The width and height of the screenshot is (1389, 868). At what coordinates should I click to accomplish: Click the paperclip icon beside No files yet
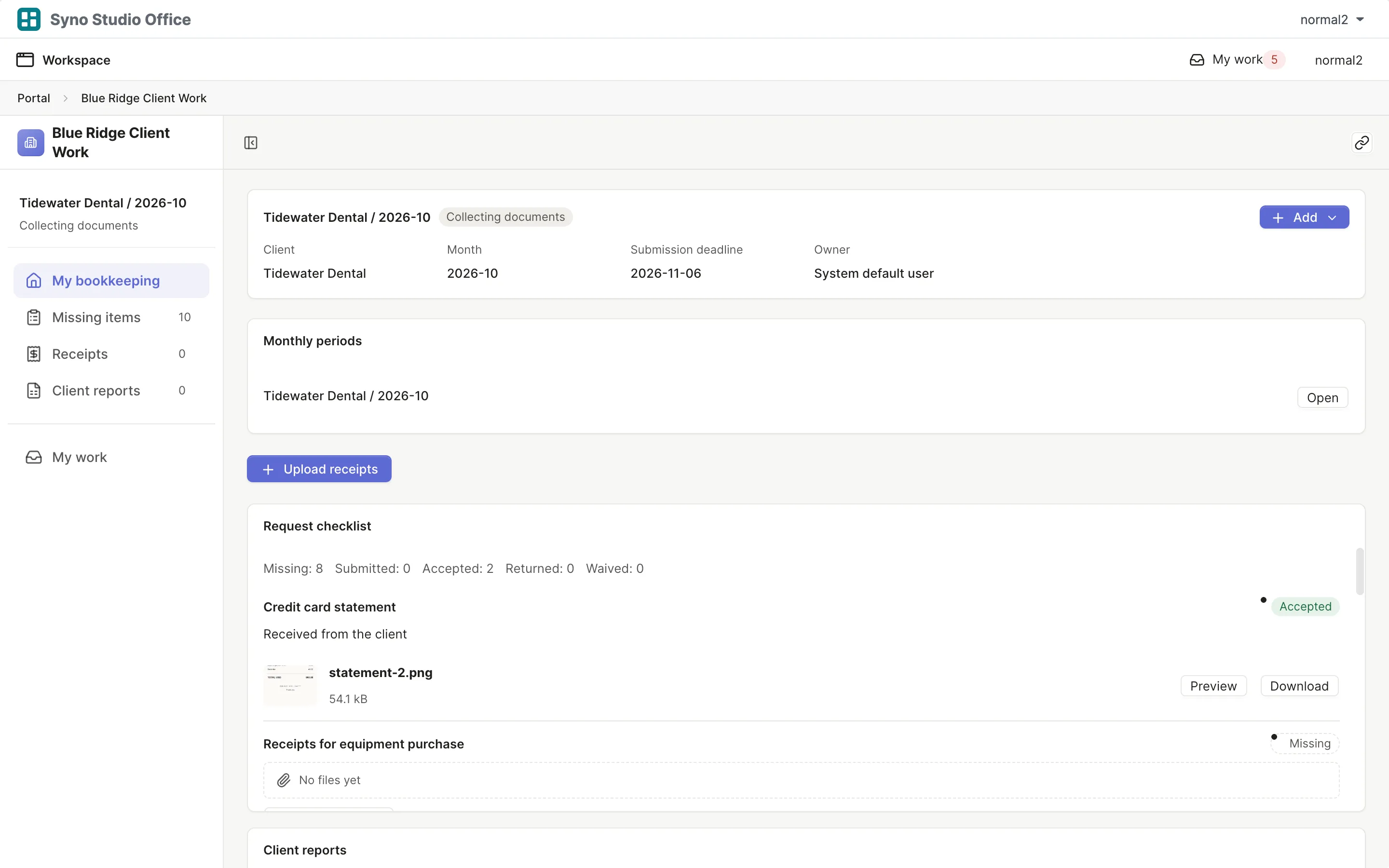(x=284, y=780)
